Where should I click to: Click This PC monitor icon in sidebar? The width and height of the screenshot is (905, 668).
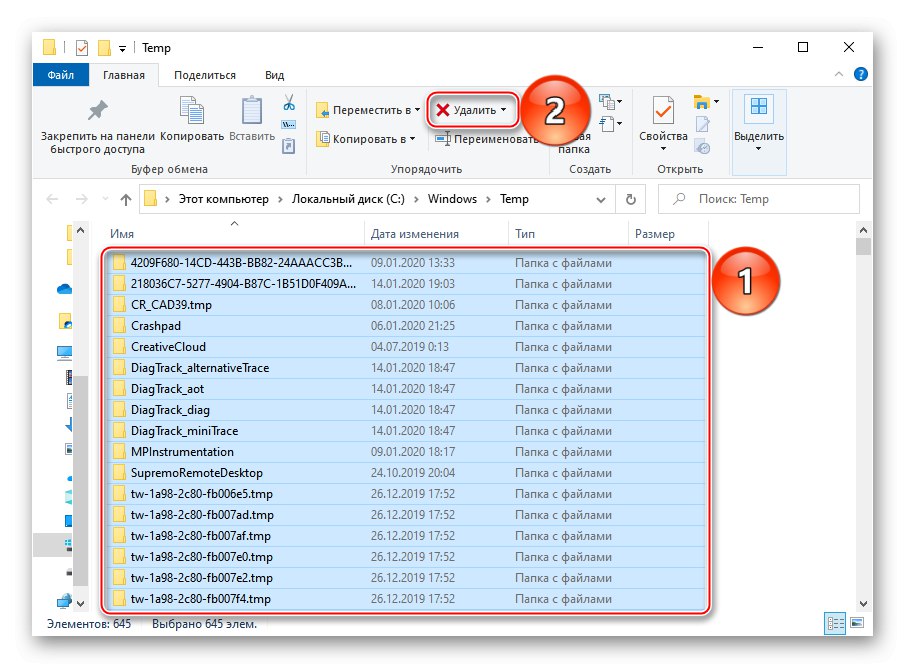click(x=65, y=352)
